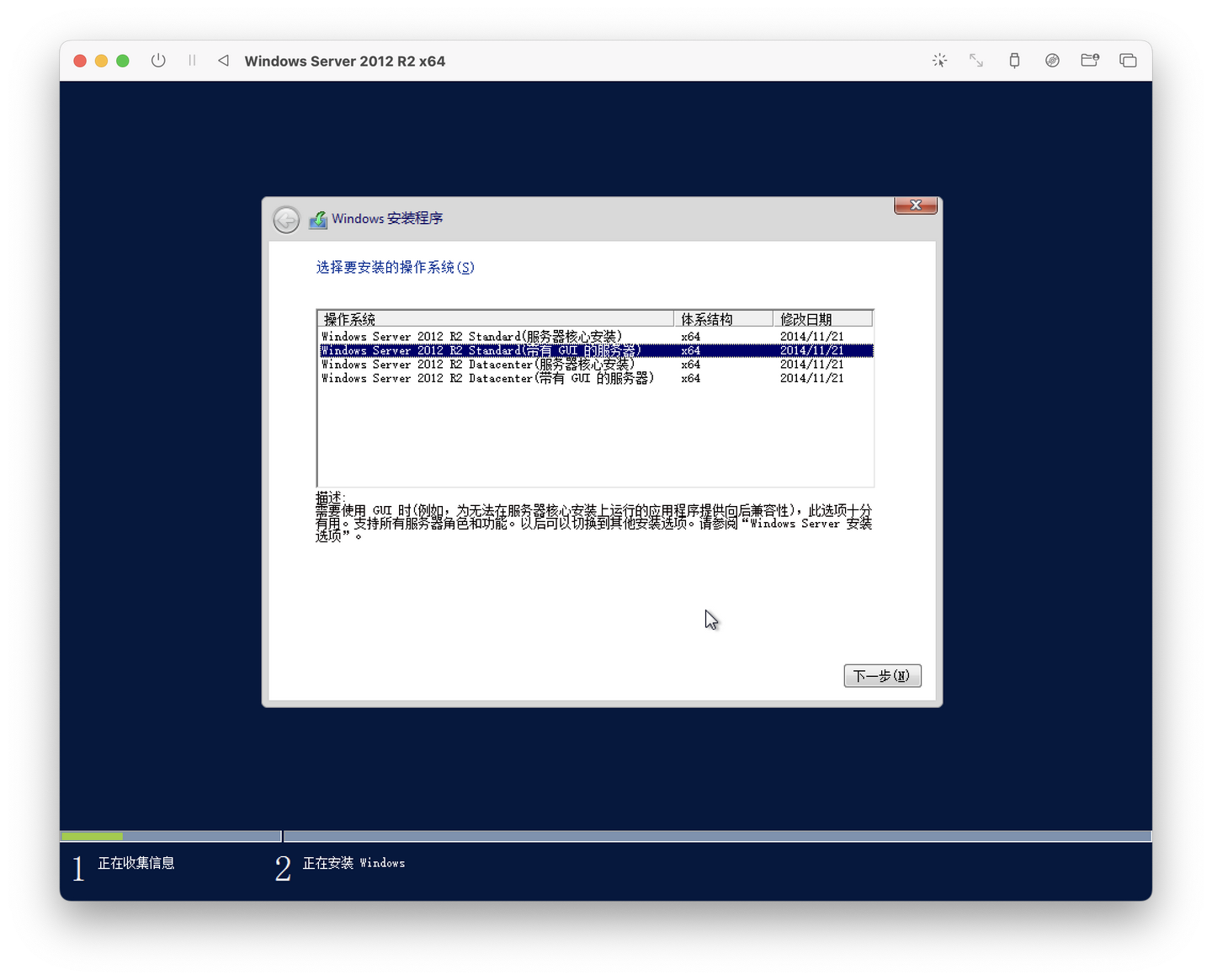Viewport: 1212px width, 980px height.
Task: Click the macOS yellow minimize button
Action: (101, 61)
